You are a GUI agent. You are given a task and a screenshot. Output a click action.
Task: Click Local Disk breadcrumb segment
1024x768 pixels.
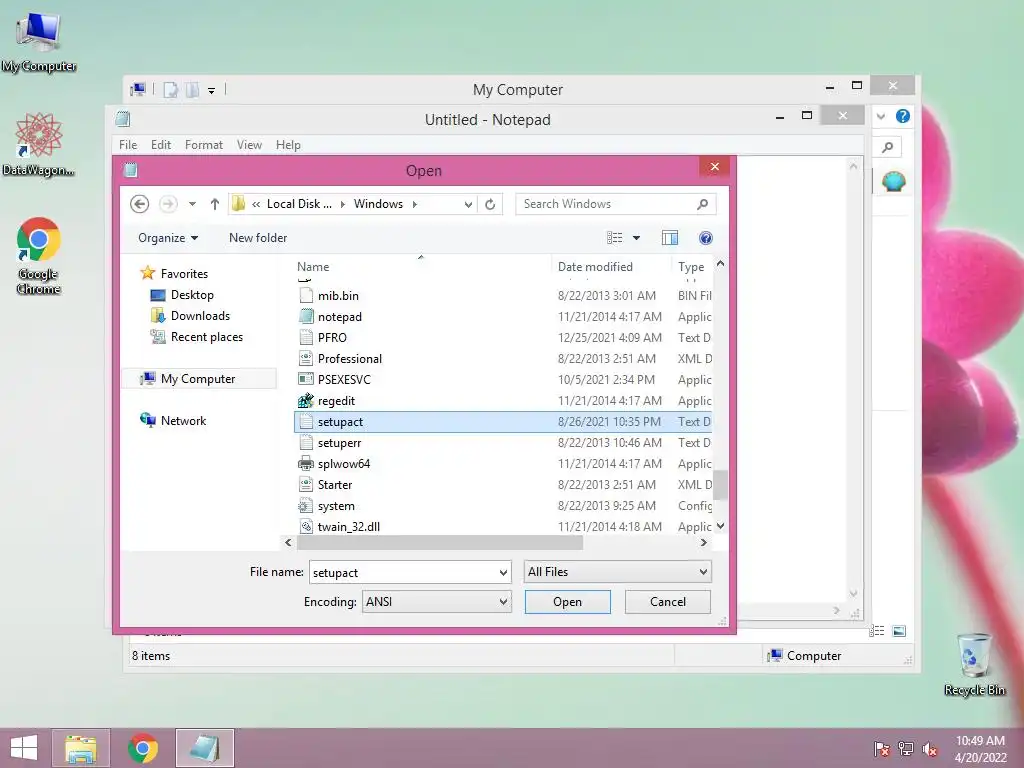299,204
